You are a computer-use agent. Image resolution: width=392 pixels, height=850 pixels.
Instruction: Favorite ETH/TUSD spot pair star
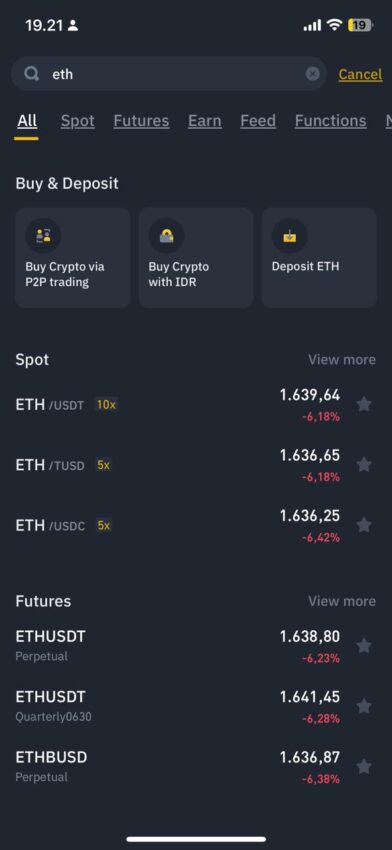point(364,465)
